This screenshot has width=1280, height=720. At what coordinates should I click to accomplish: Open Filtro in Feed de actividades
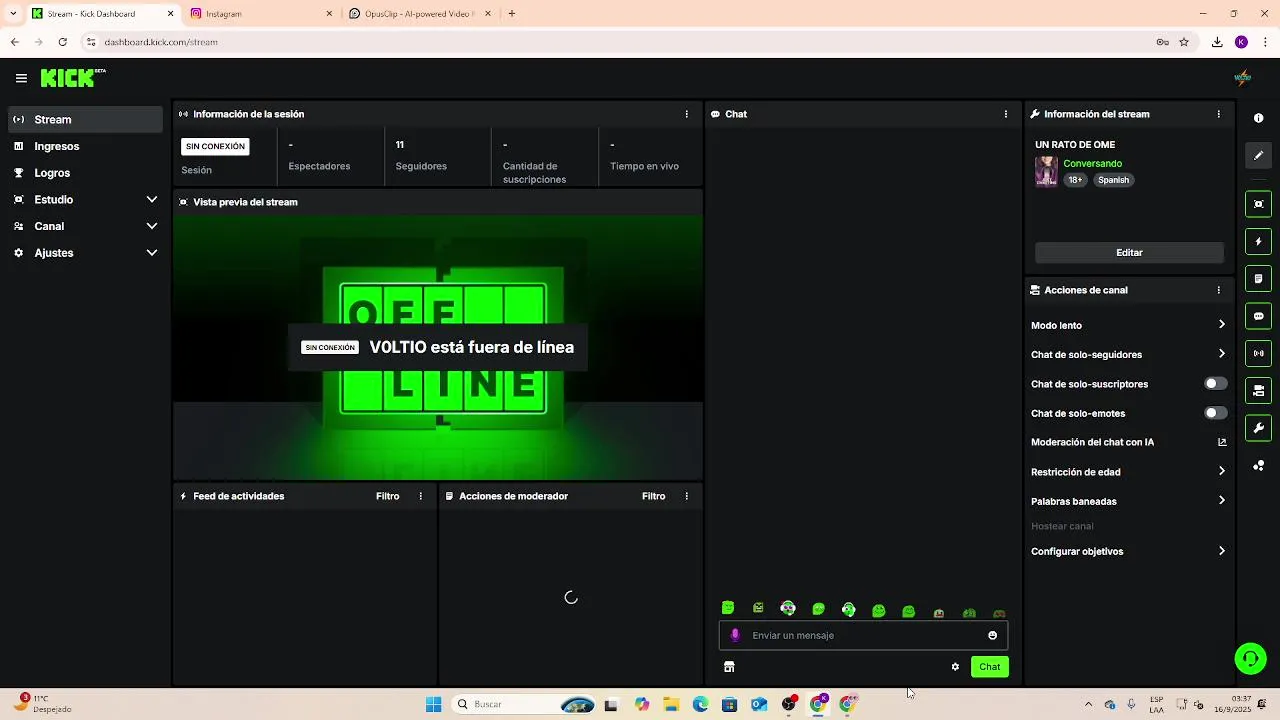click(x=388, y=496)
